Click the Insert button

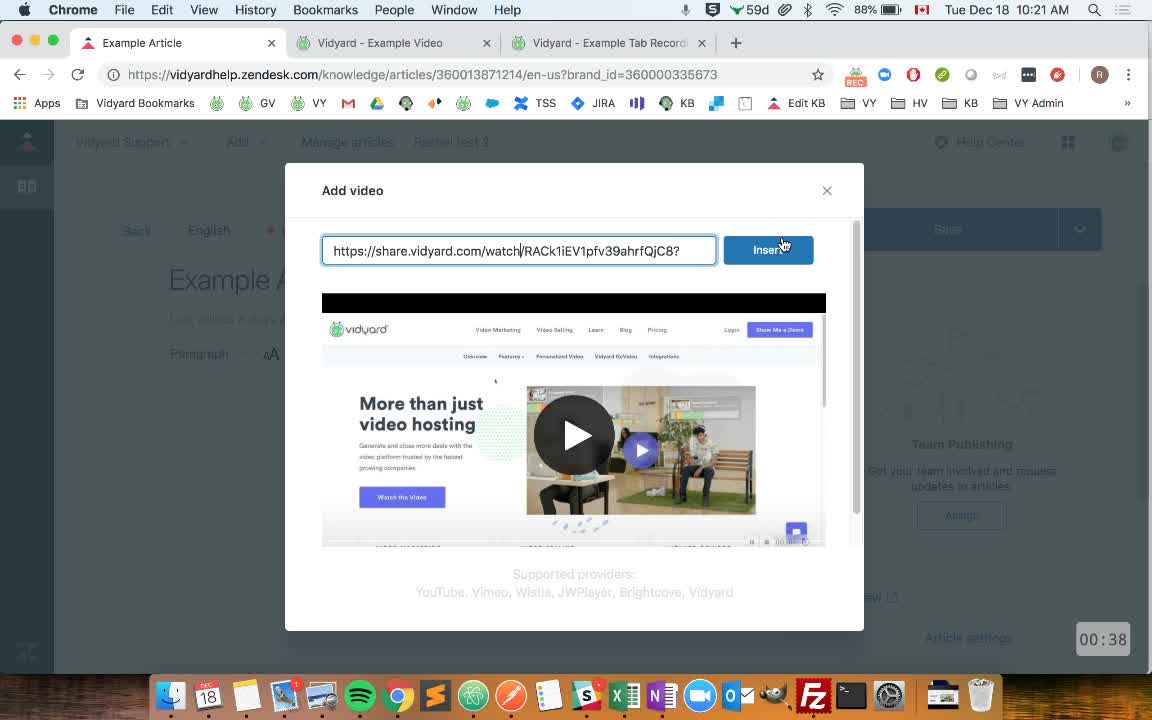(x=768, y=250)
